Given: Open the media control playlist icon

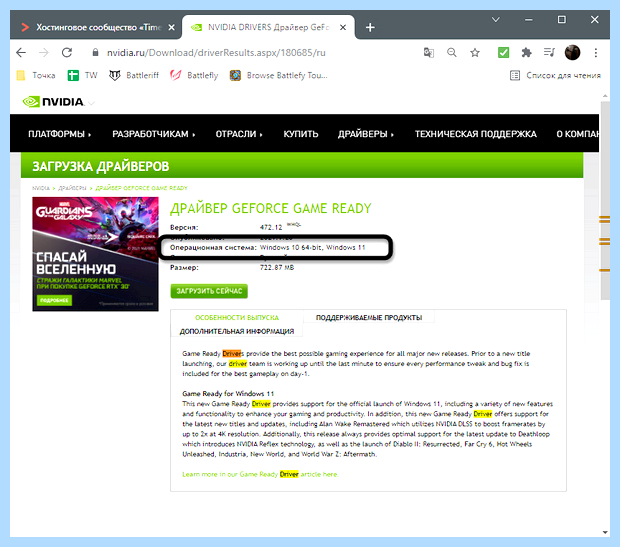Looking at the screenshot, I should tap(549, 53).
